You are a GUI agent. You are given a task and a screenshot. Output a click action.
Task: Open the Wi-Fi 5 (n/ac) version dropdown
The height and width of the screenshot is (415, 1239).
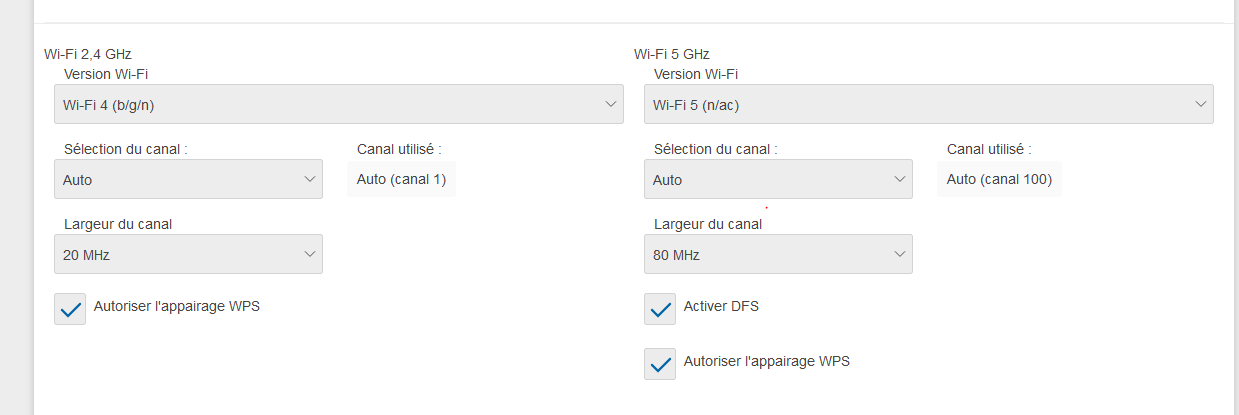pos(929,104)
